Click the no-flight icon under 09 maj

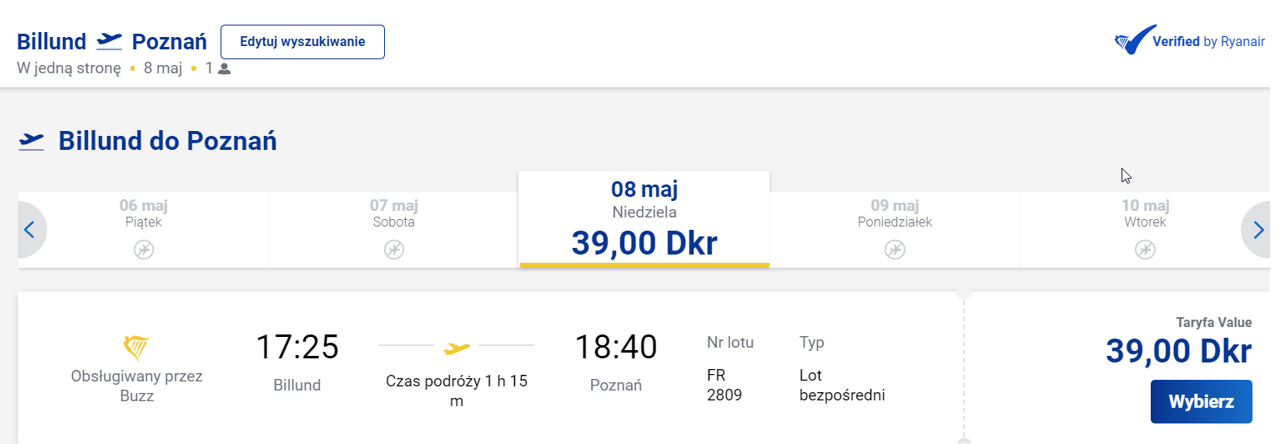pos(894,249)
